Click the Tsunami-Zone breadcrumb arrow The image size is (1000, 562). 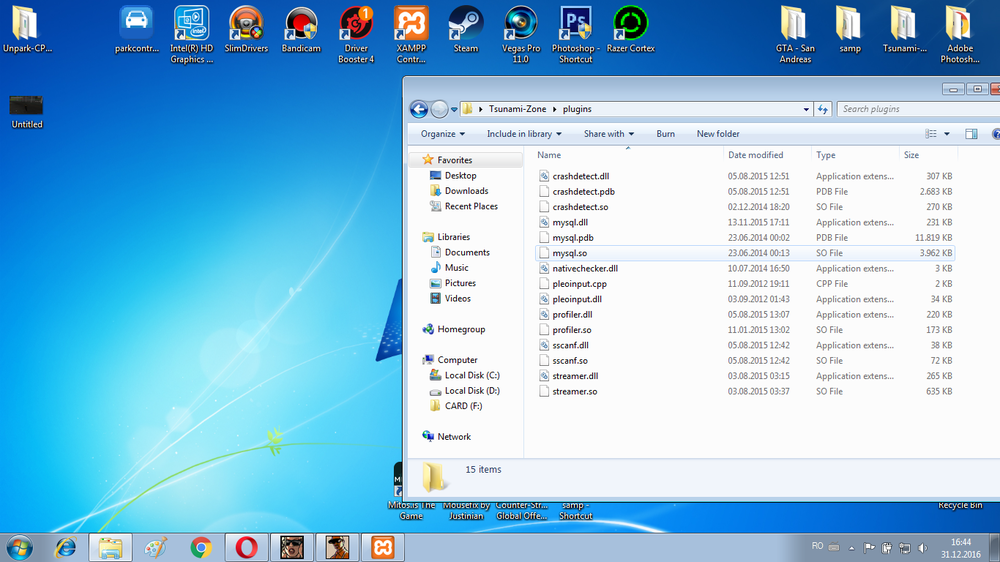[554, 109]
